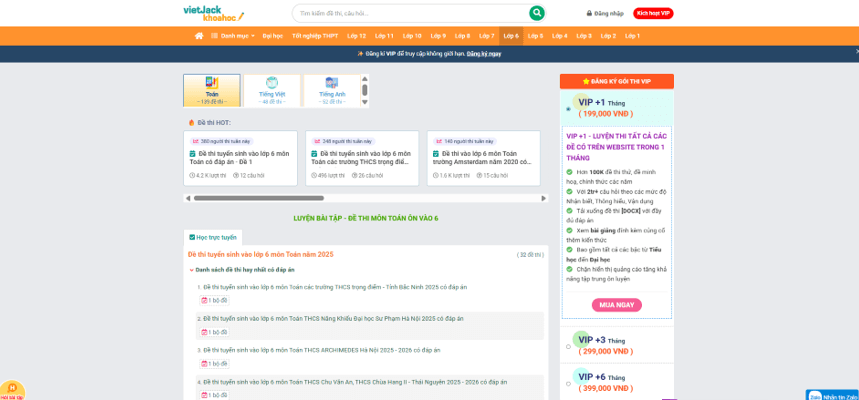This screenshot has width=859, height=400.
Task: Select the Tiếng Việt subject icon
Action: pos(272,83)
